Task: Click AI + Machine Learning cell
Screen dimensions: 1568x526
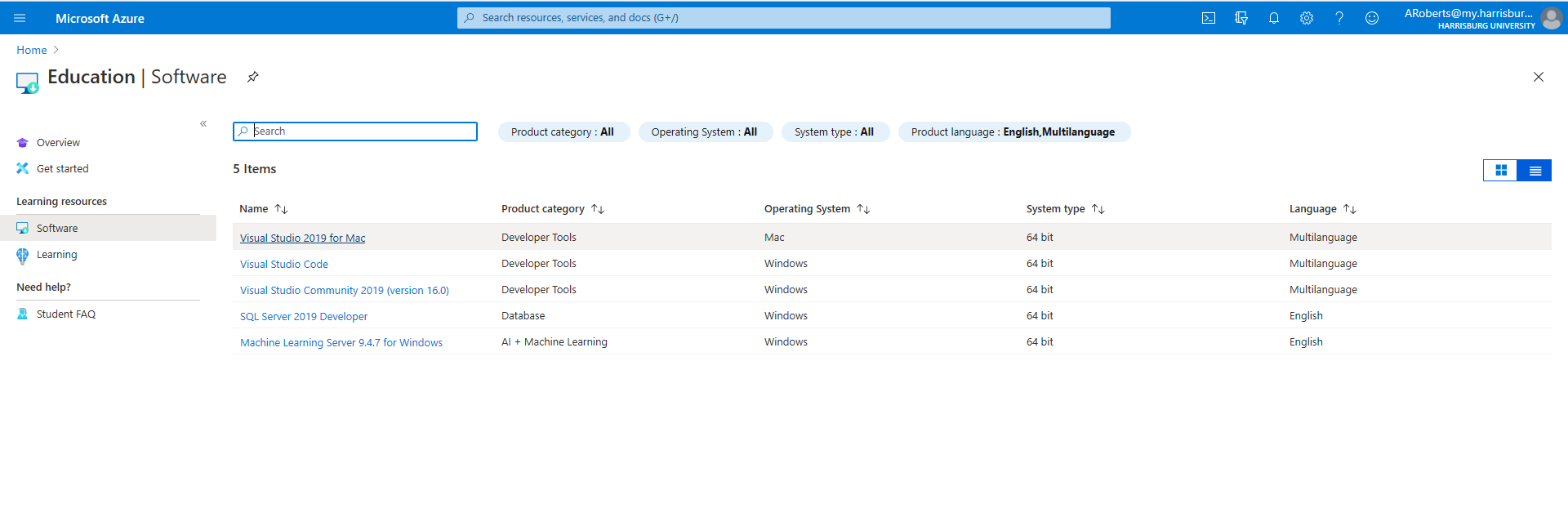Action: 555,341
